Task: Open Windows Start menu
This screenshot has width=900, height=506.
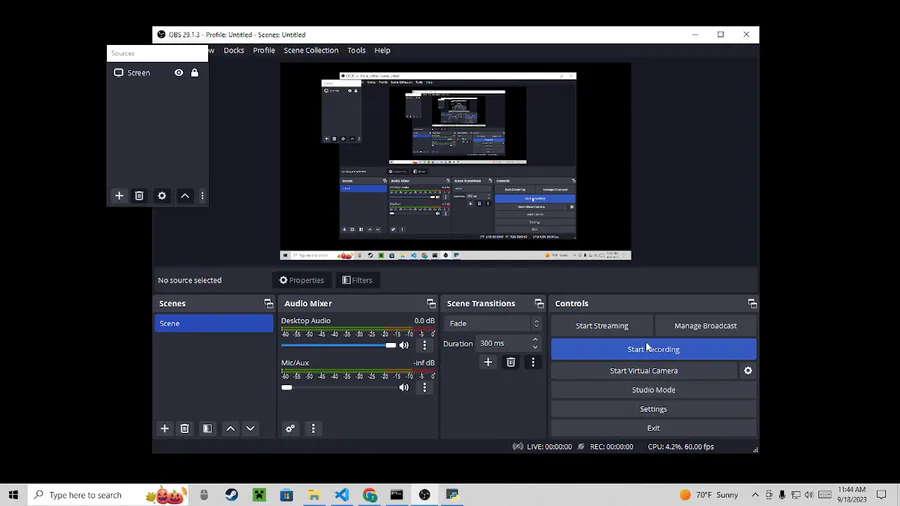Action: [13, 495]
